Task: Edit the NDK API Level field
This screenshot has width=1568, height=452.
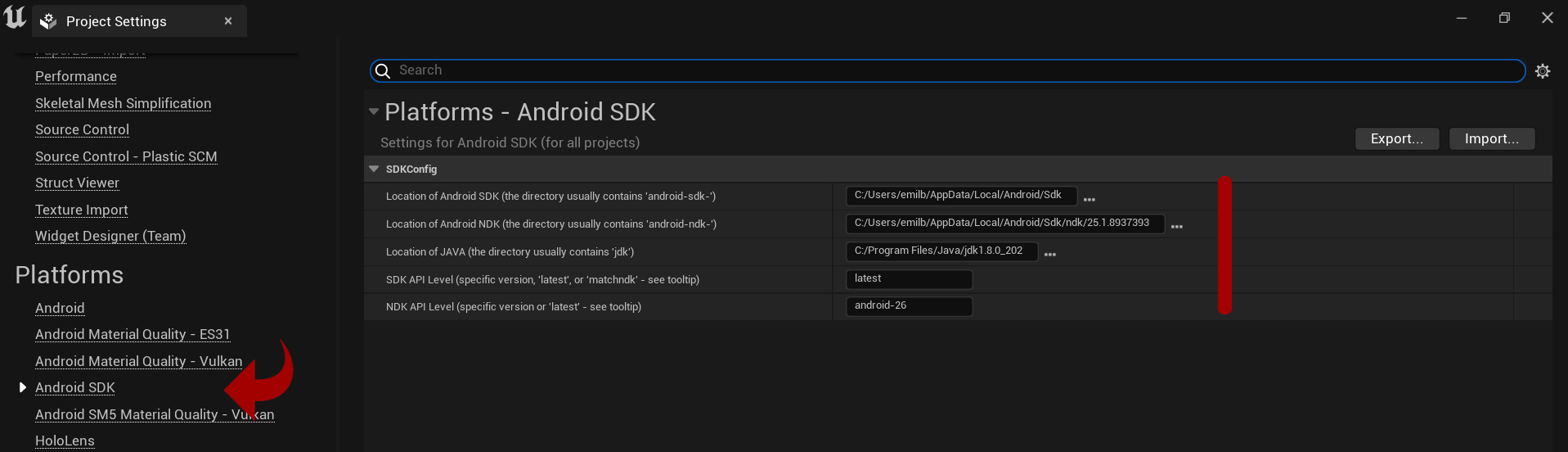Action: click(909, 305)
